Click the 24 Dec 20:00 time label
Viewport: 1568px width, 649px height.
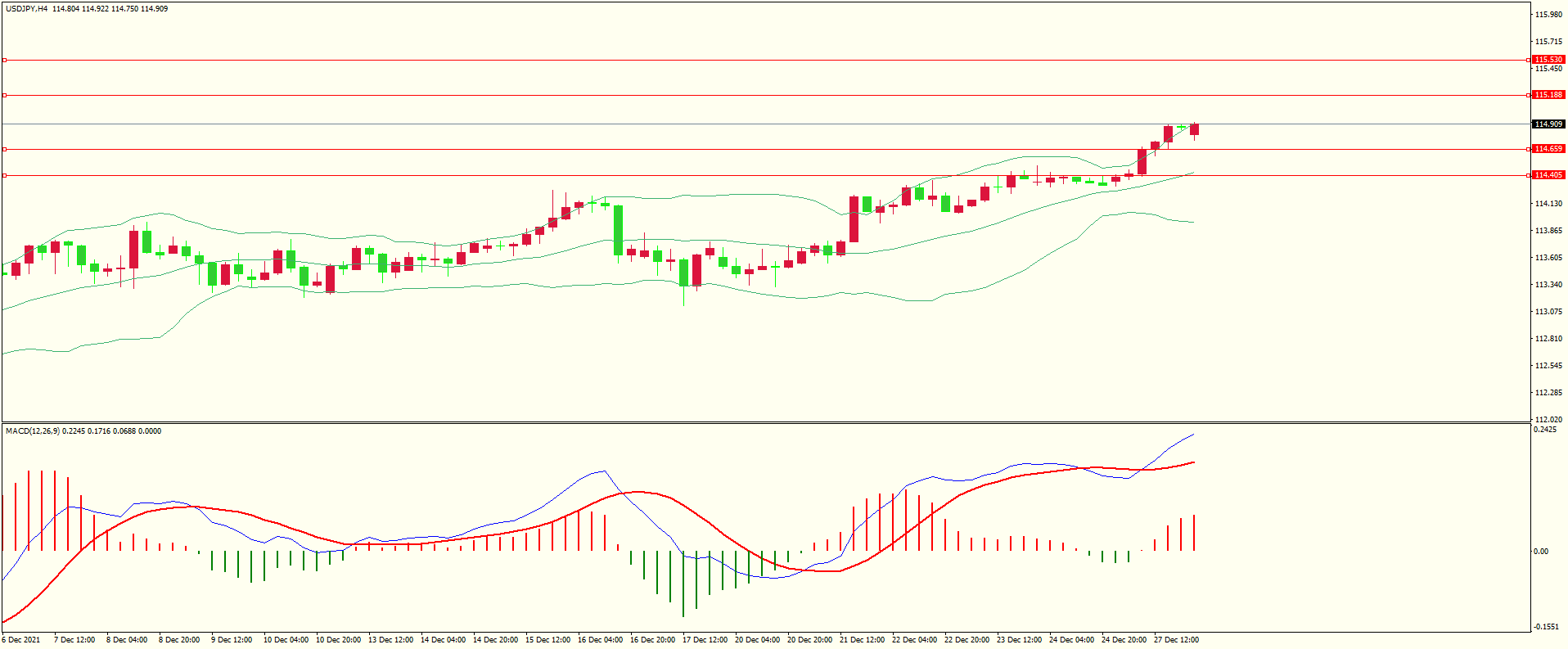pyautogui.click(x=1124, y=640)
